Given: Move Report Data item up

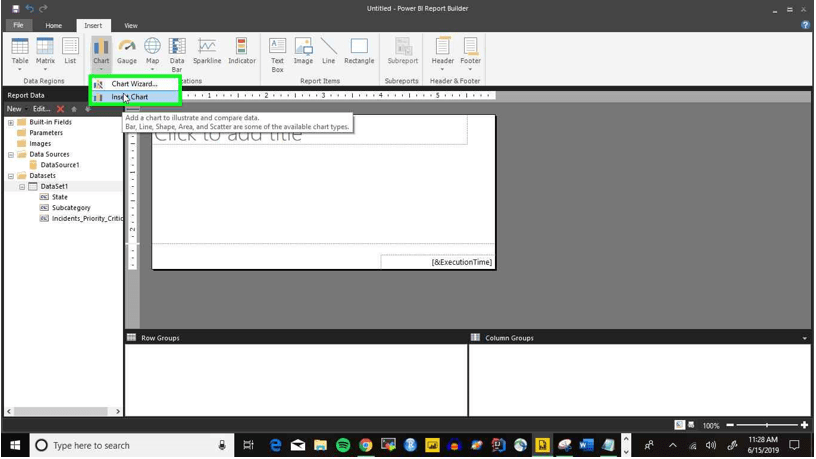Looking at the screenshot, I should [x=74, y=109].
